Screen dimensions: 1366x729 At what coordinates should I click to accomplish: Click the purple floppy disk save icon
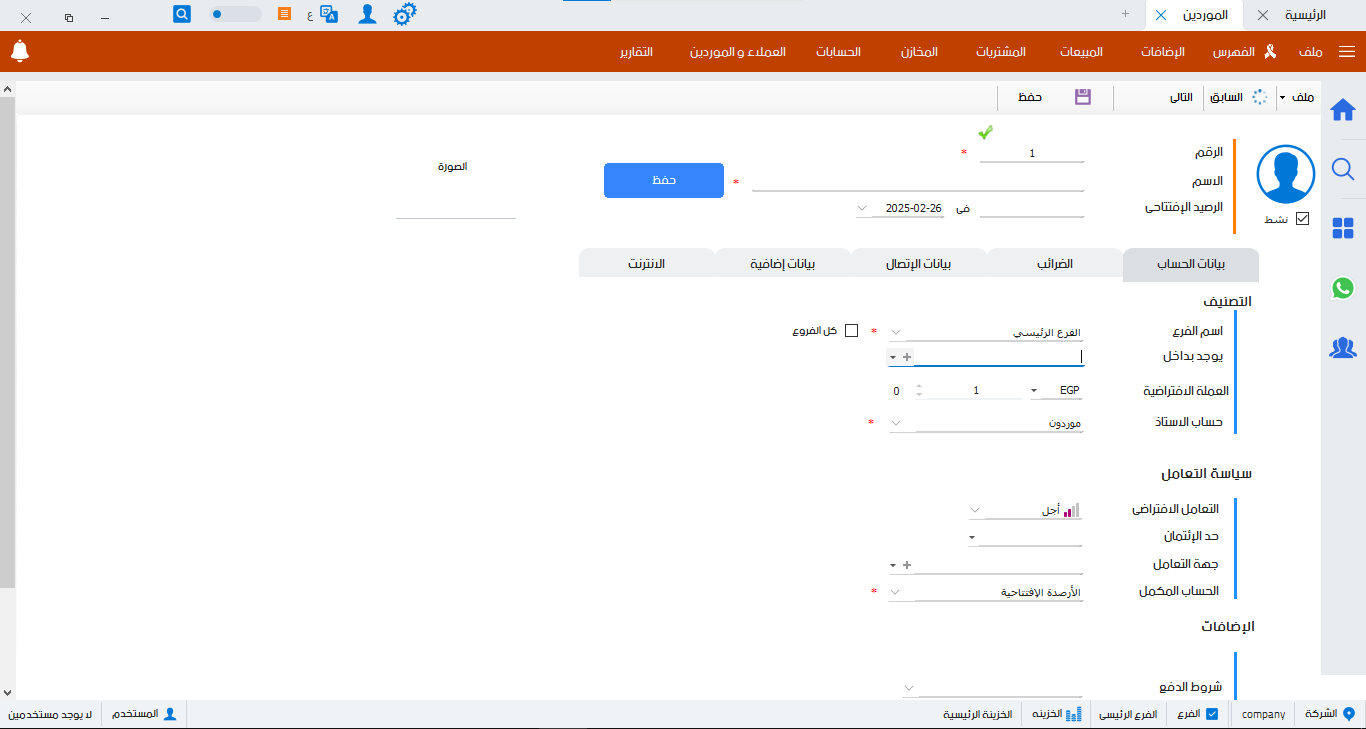point(1083,97)
